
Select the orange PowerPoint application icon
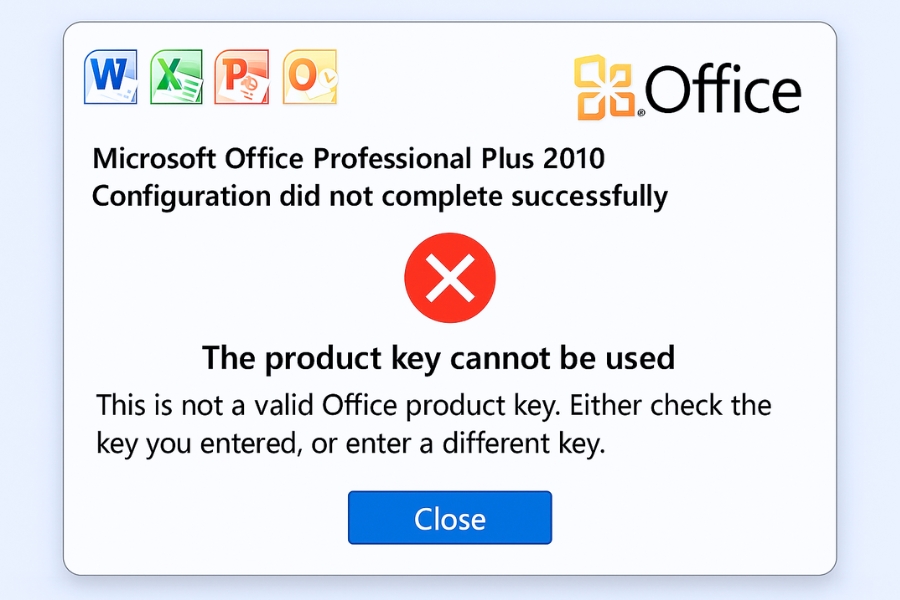242,77
